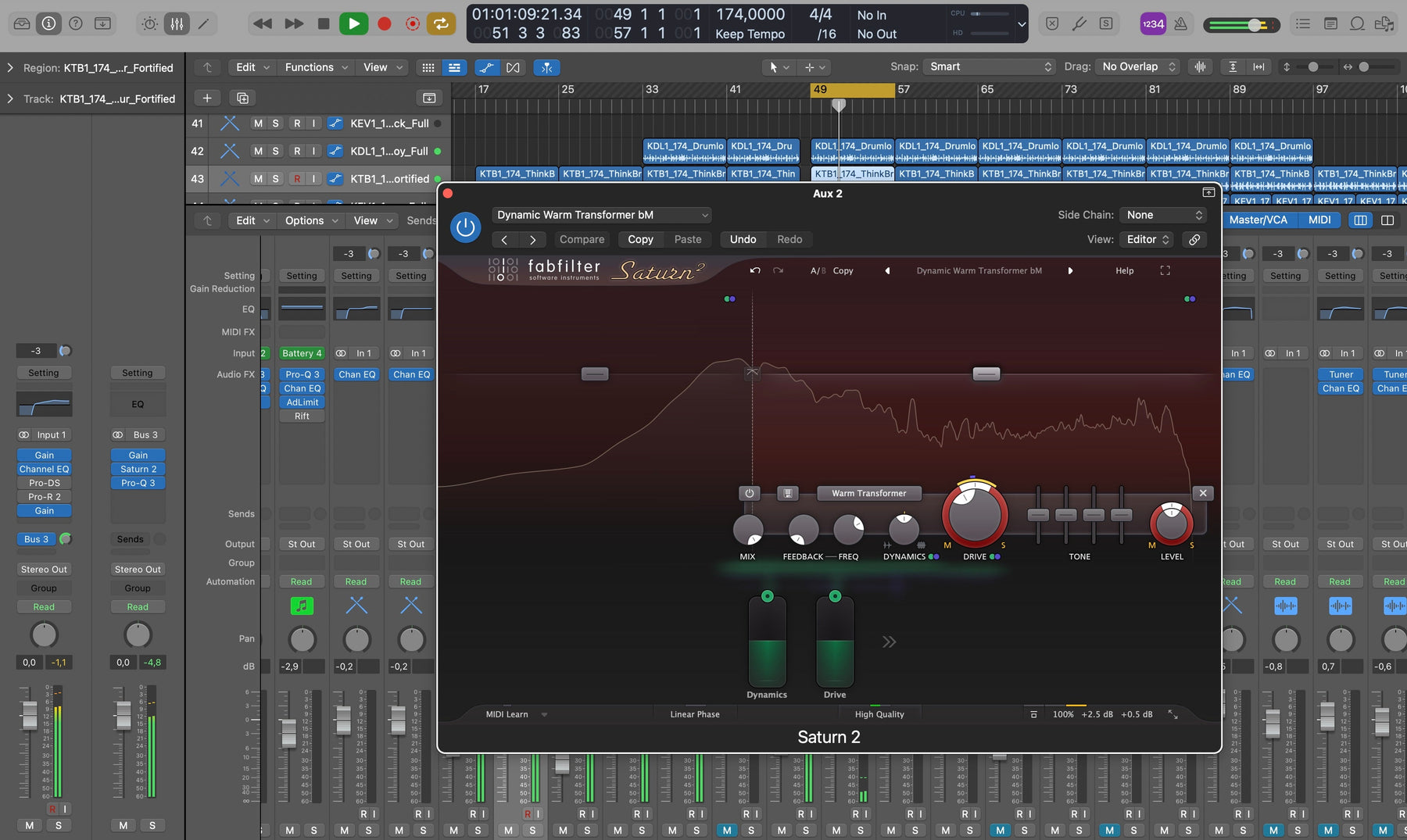Click FabFilter next preset arrow
The image size is (1407, 840).
[1070, 270]
